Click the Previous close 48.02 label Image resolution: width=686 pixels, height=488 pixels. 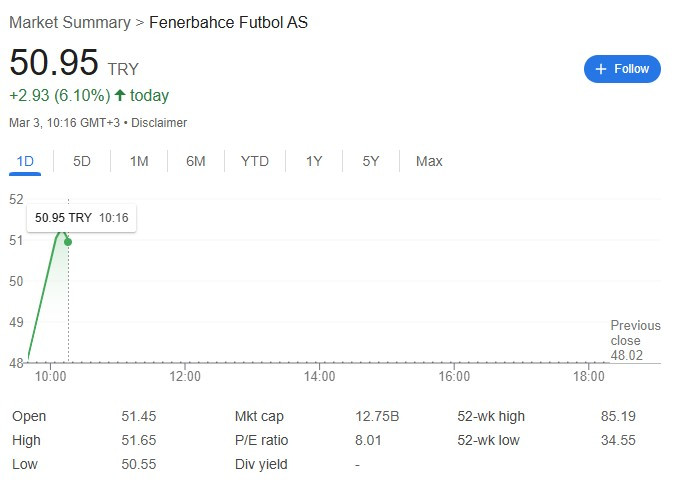click(x=635, y=341)
